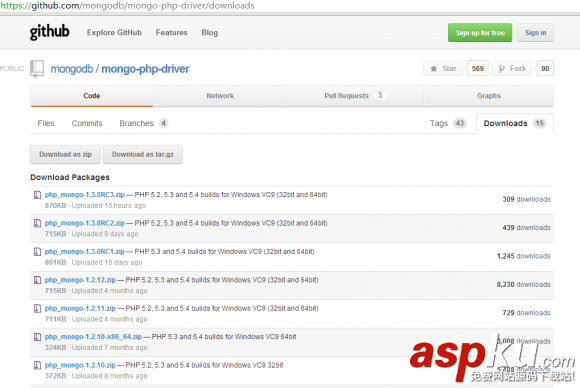The image size is (580, 388).
Task: Fork the mongo-php-driver repository
Action: coord(512,68)
